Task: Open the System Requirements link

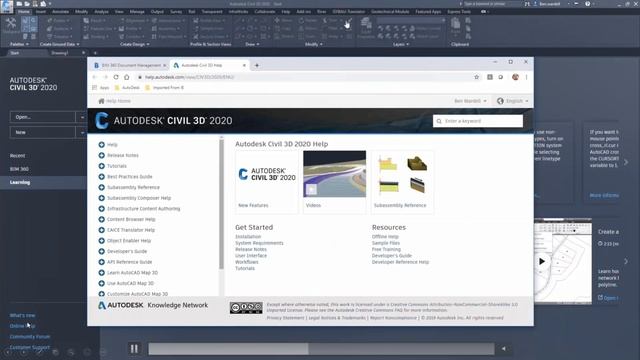Action: click(x=259, y=243)
